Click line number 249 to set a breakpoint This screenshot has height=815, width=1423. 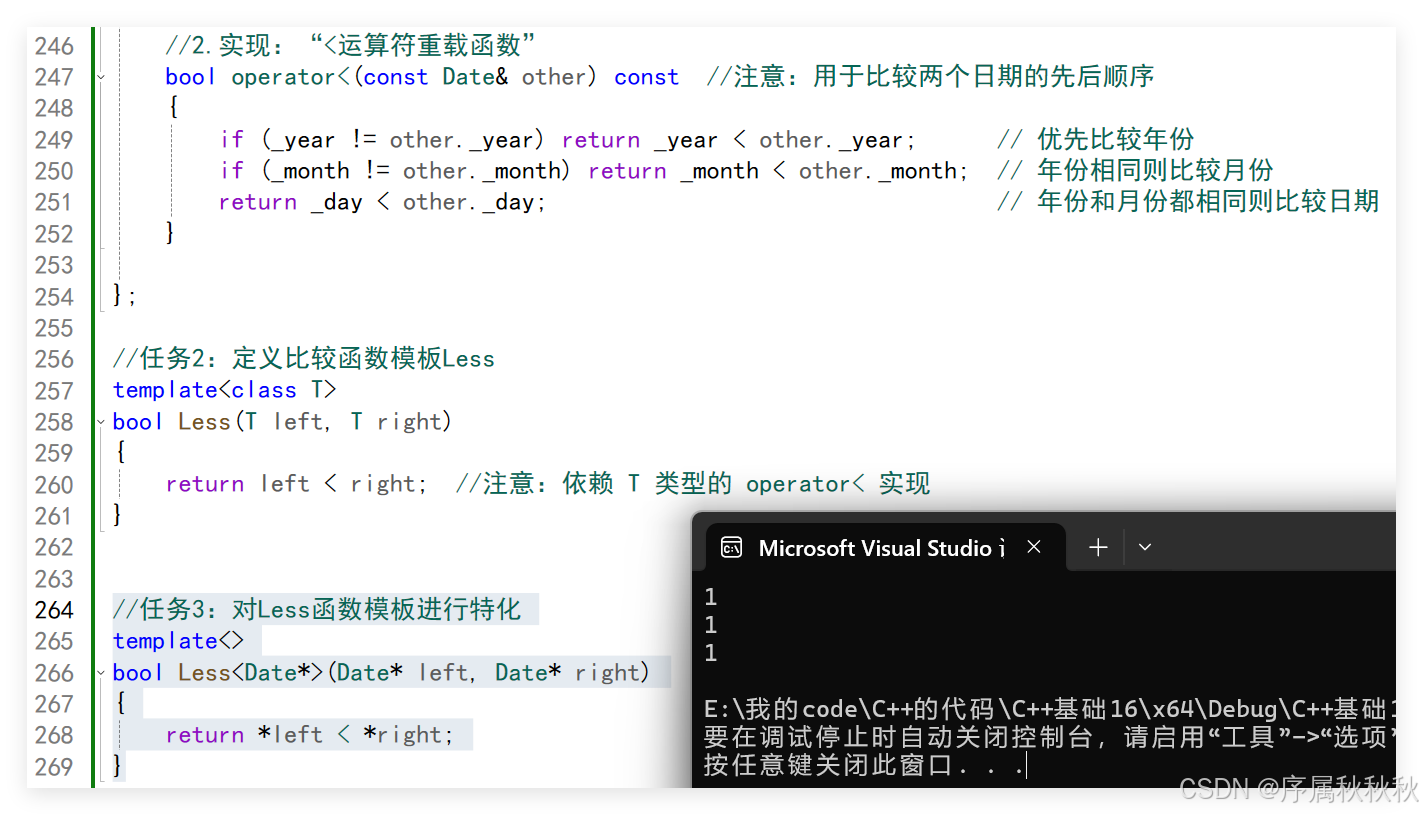click(x=55, y=139)
